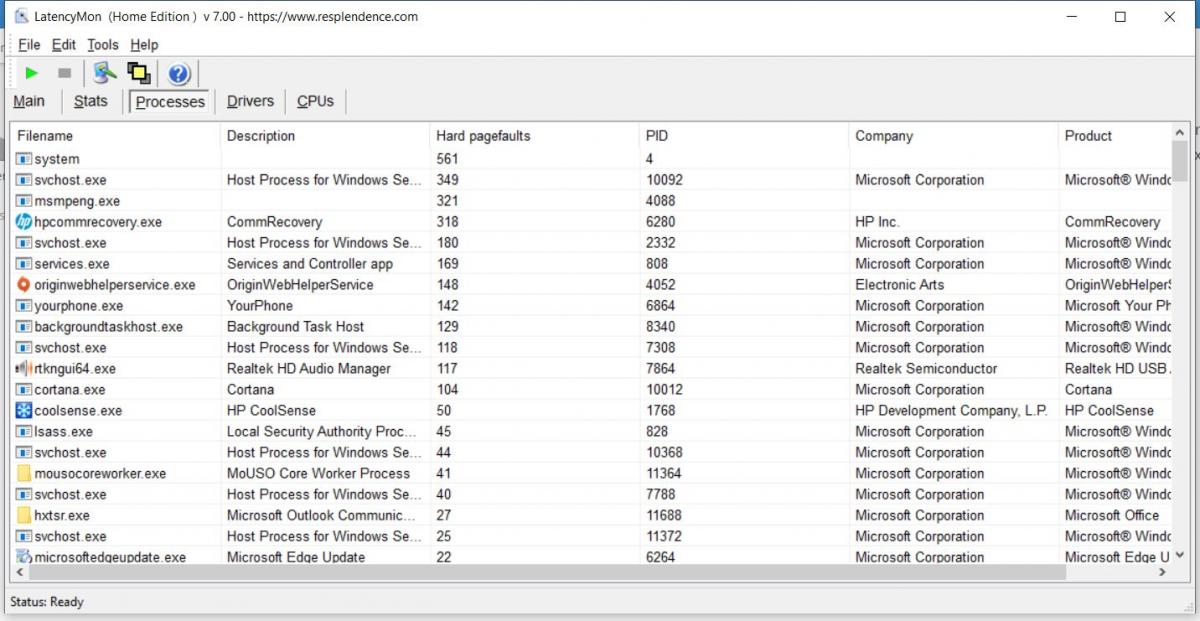Start monitoring with the green play icon
The image size is (1200, 621).
tap(32, 73)
